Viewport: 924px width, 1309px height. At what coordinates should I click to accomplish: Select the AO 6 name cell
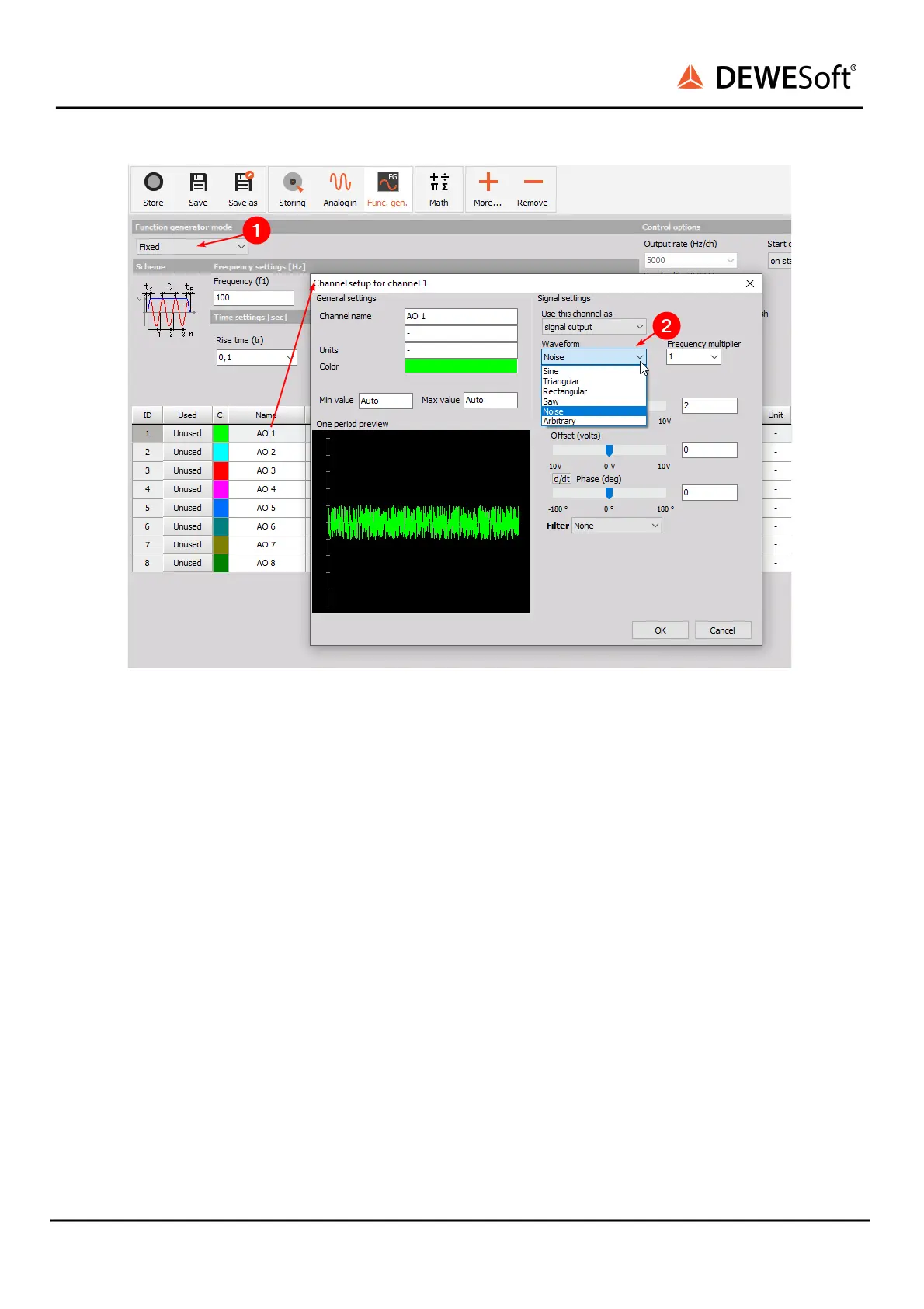coord(266,526)
